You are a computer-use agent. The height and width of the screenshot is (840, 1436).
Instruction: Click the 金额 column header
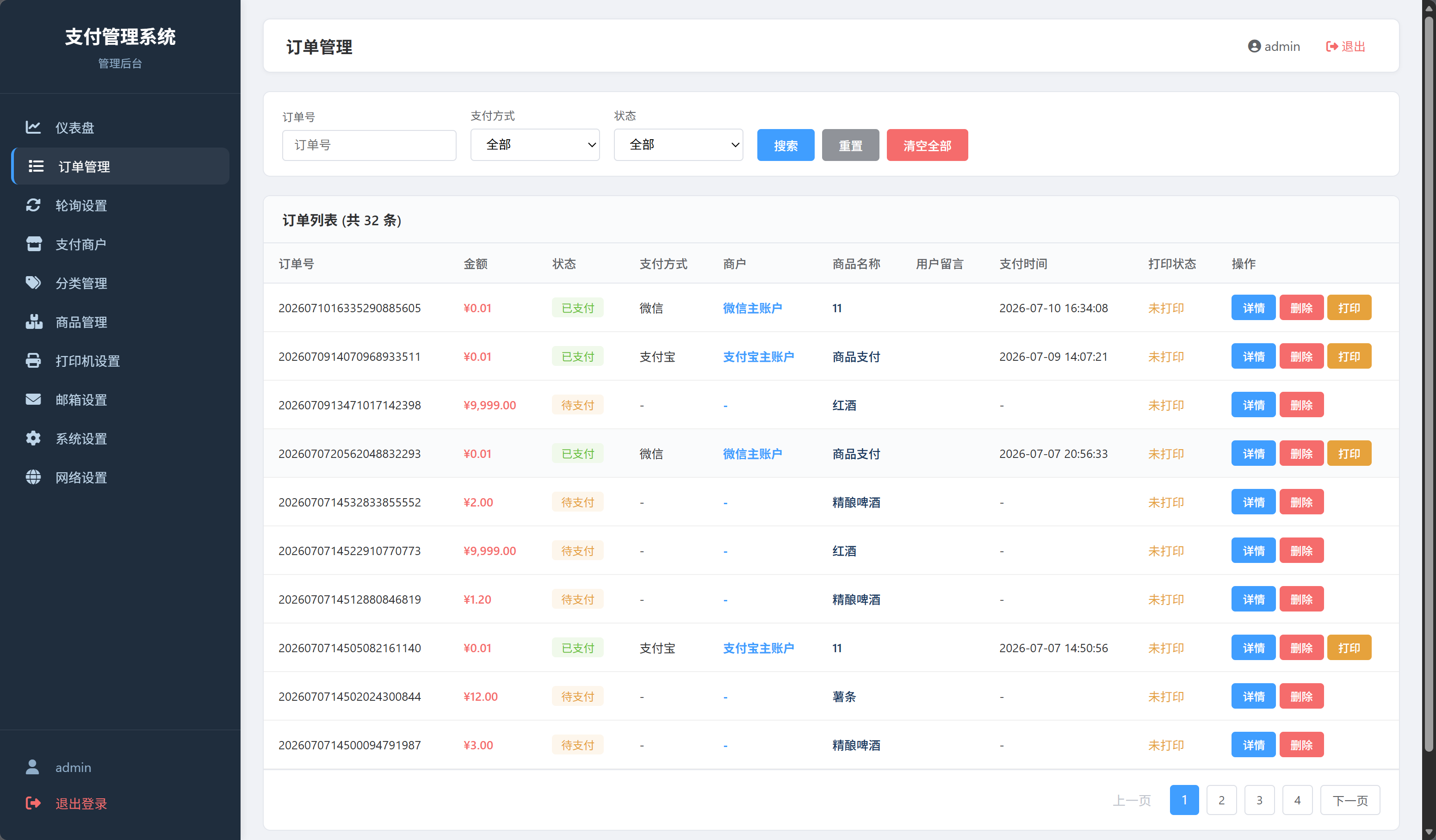[x=475, y=263]
